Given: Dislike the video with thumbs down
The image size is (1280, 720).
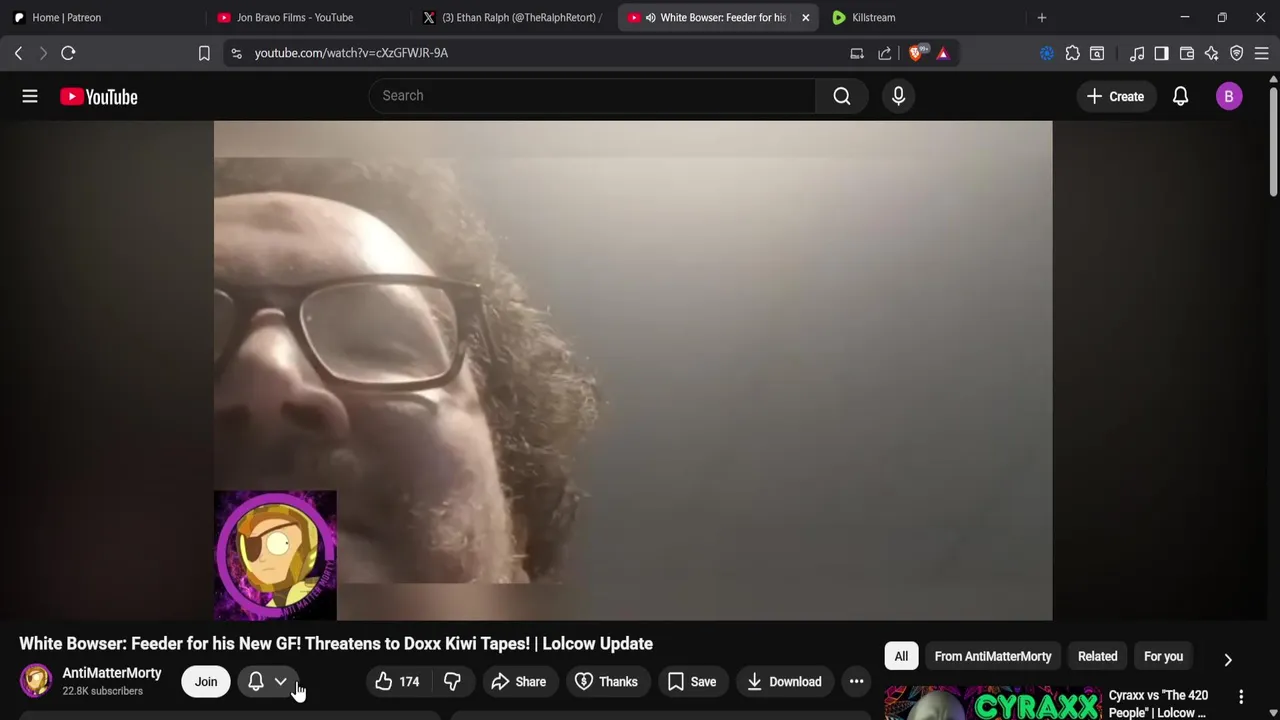Looking at the screenshot, I should pyautogui.click(x=452, y=682).
